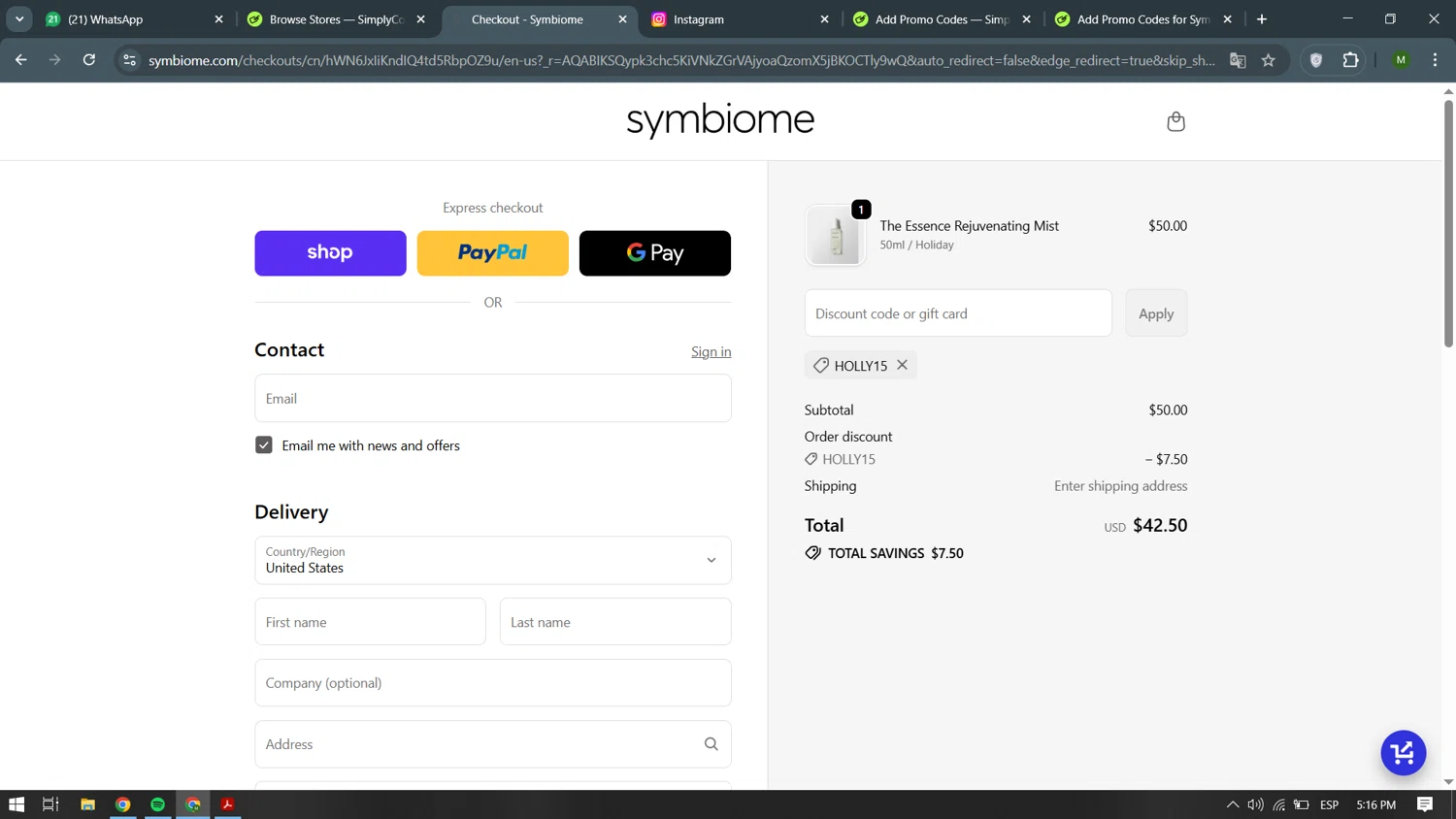Pay with Shop Pay button

pyautogui.click(x=330, y=253)
